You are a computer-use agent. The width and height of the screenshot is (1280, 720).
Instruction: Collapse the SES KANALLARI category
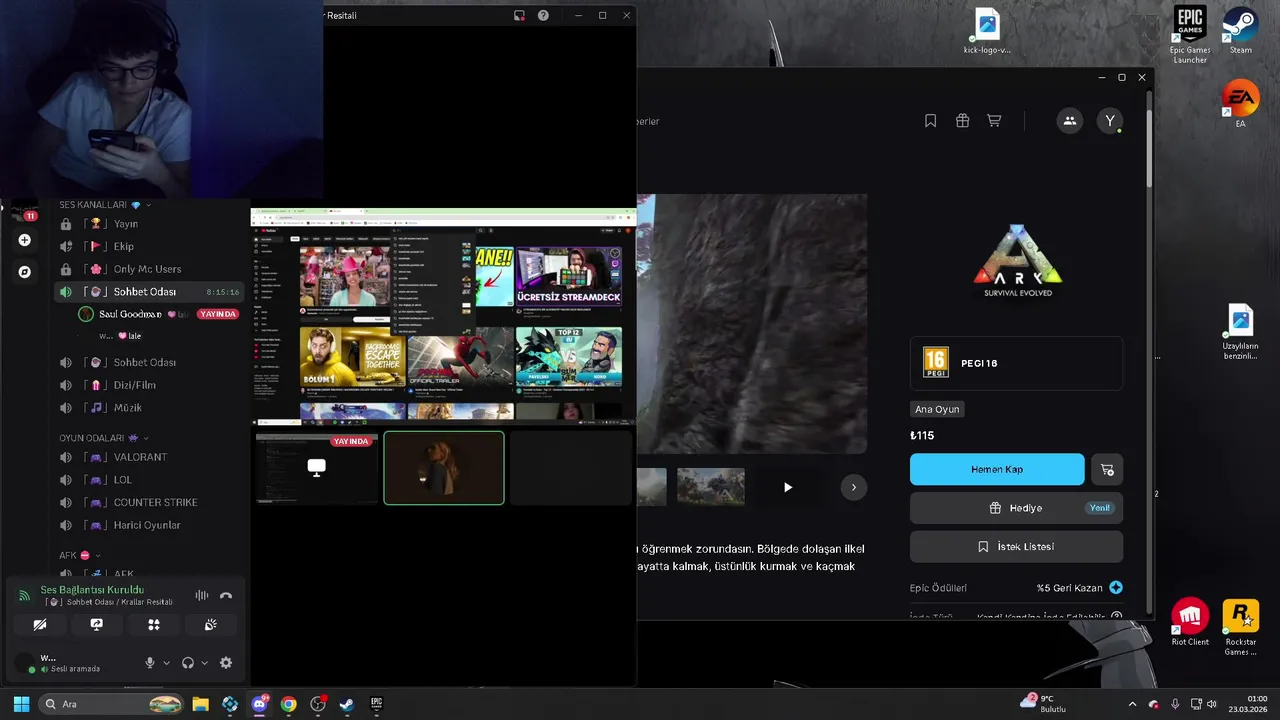(x=105, y=205)
